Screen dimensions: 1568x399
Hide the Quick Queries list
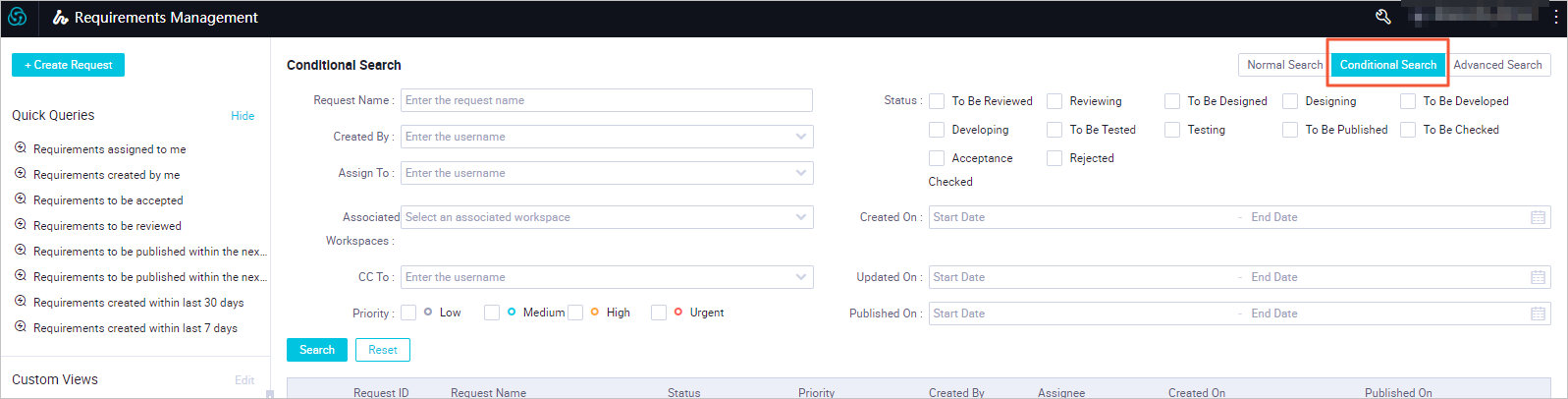[243, 116]
